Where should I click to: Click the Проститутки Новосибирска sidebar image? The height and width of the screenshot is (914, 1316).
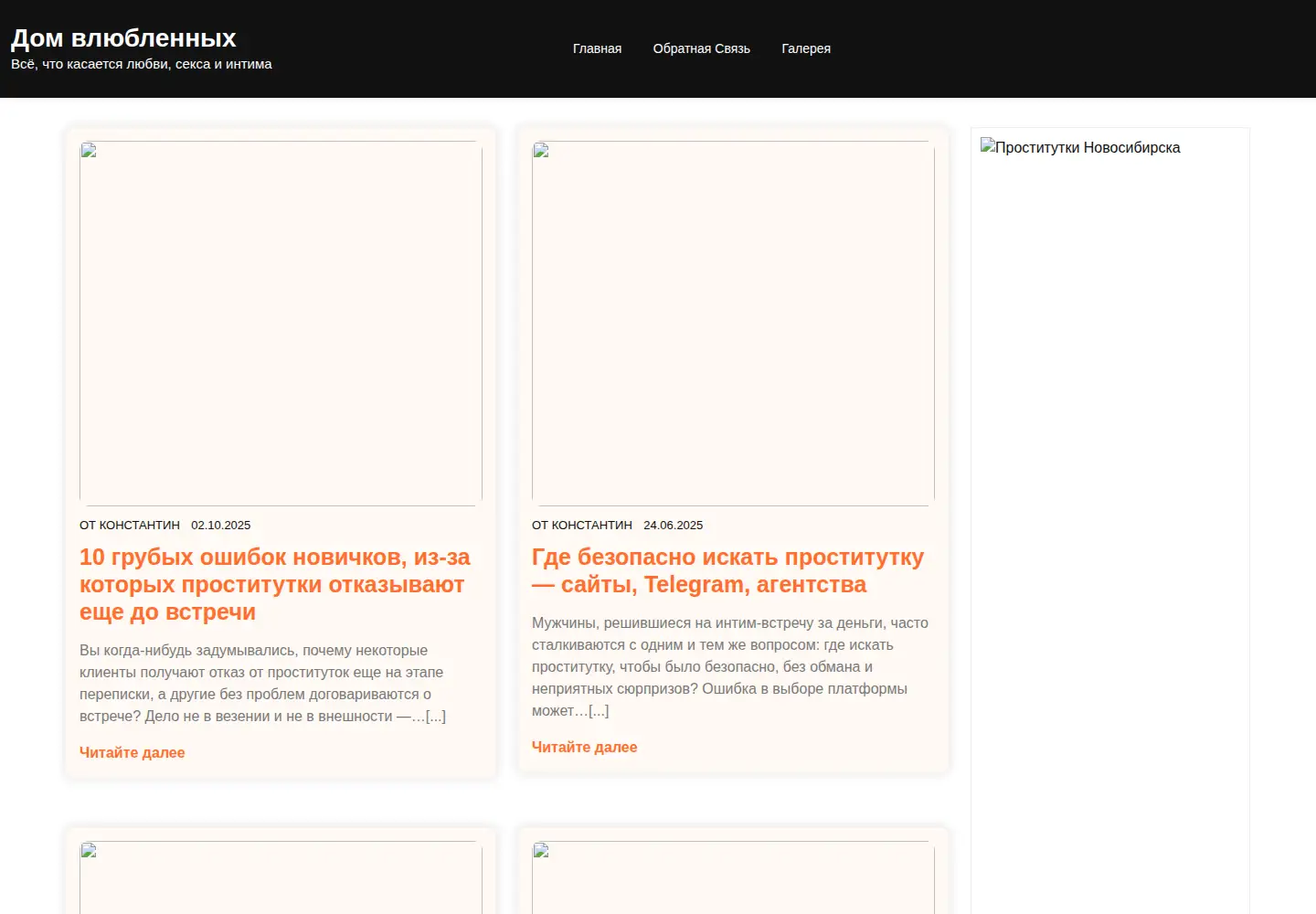[1080, 147]
